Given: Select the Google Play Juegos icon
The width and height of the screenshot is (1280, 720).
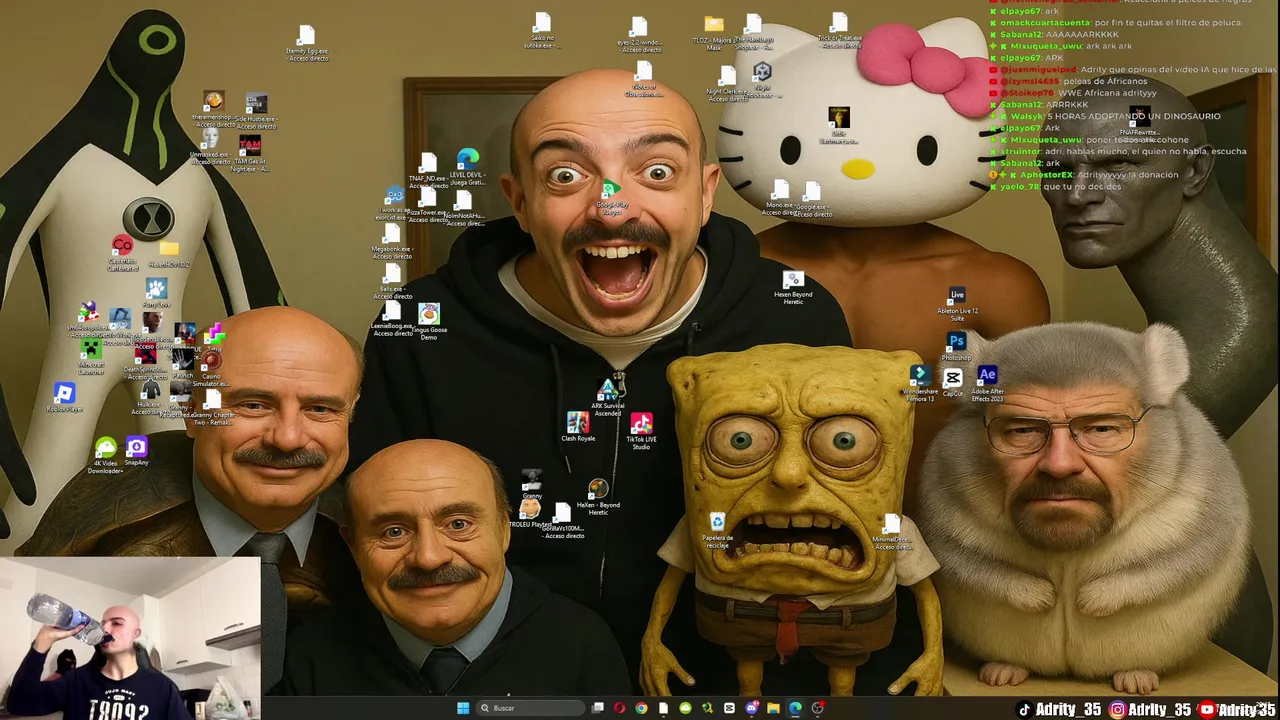Looking at the screenshot, I should click(x=611, y=190).
